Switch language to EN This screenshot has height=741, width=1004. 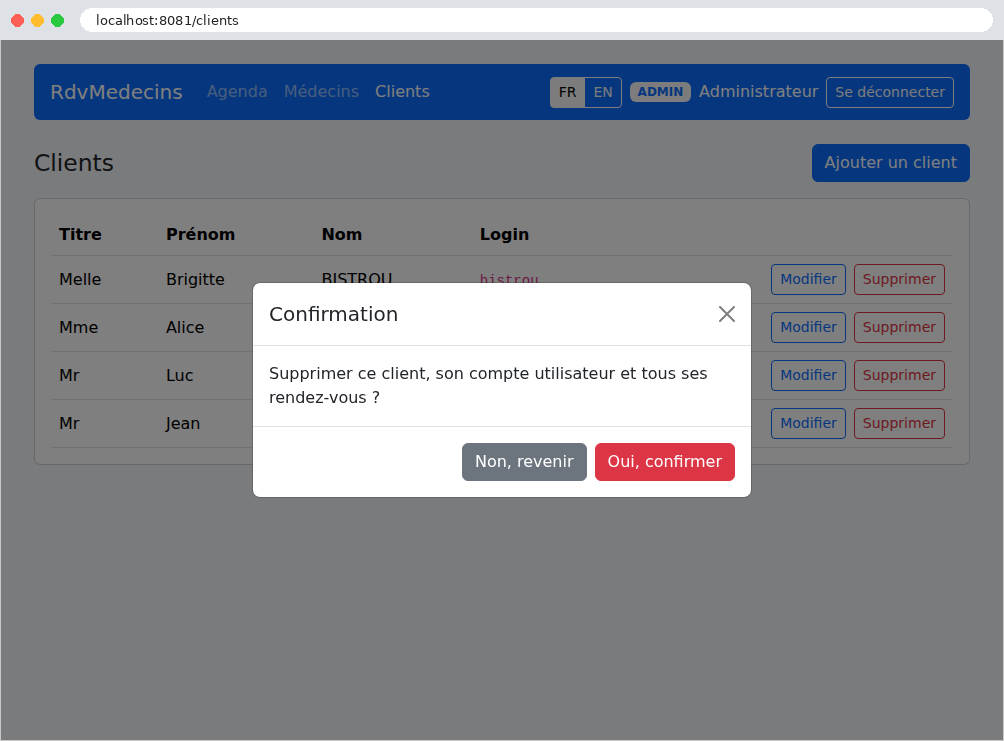[603, 92]
